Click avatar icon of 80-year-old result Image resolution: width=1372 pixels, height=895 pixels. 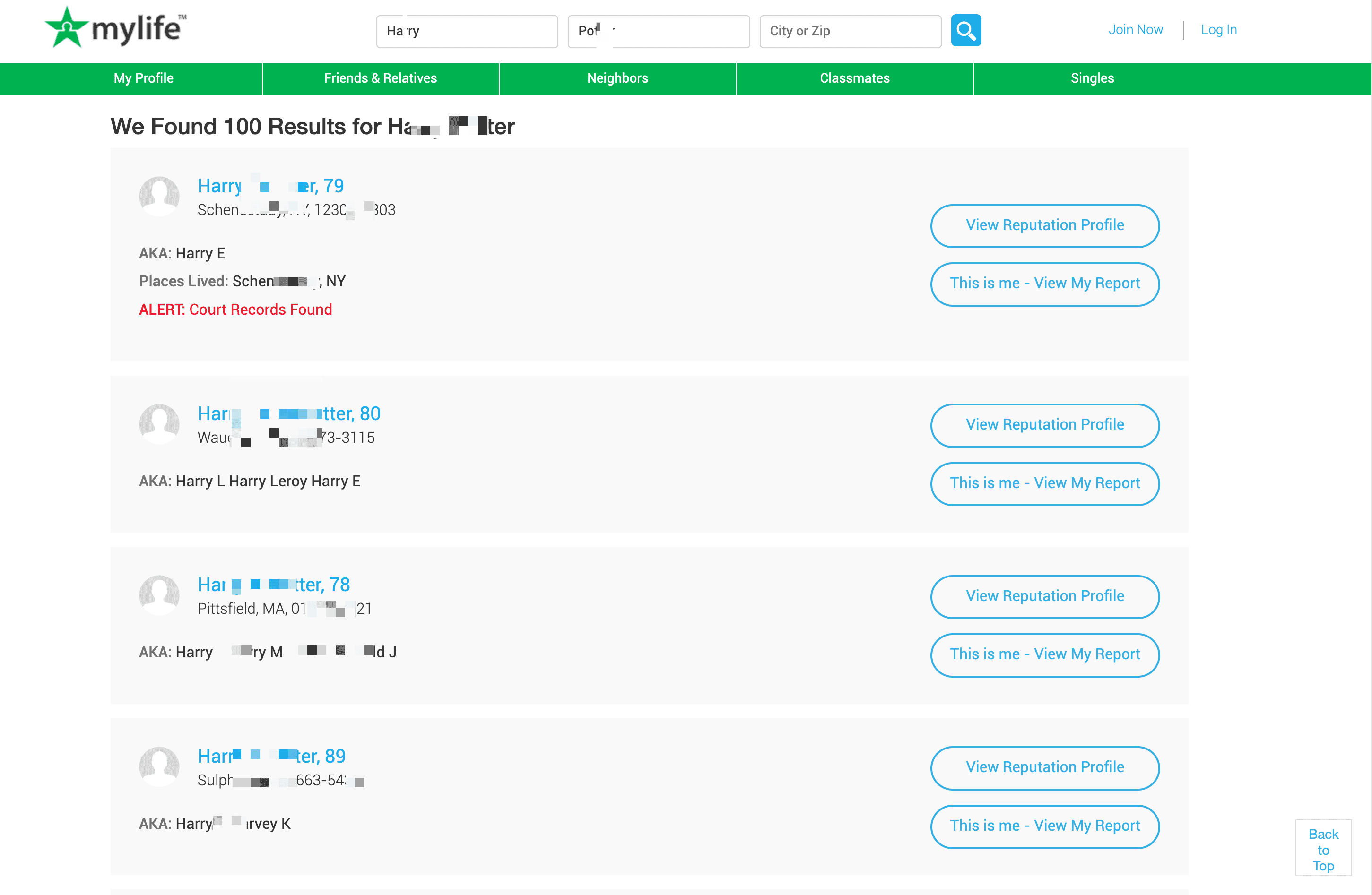coord(159,424)
